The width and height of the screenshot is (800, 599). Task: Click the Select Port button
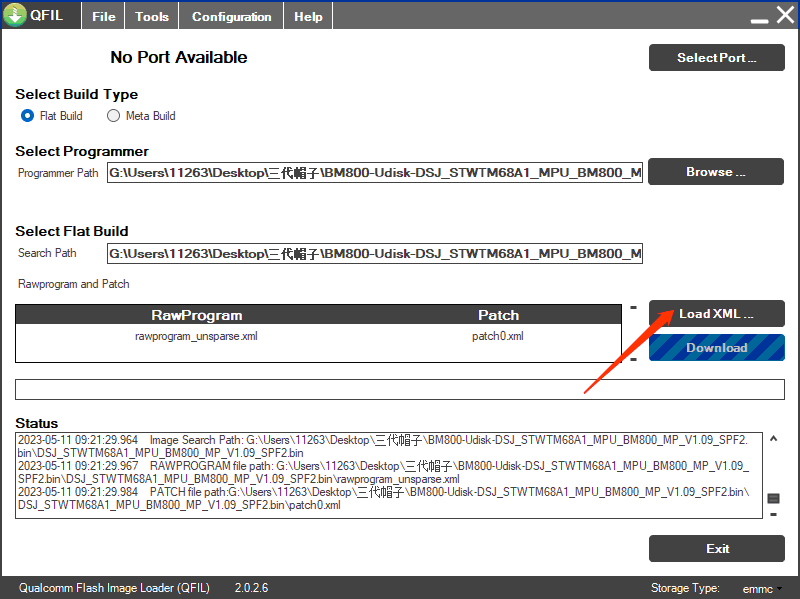tap(716, 58)
